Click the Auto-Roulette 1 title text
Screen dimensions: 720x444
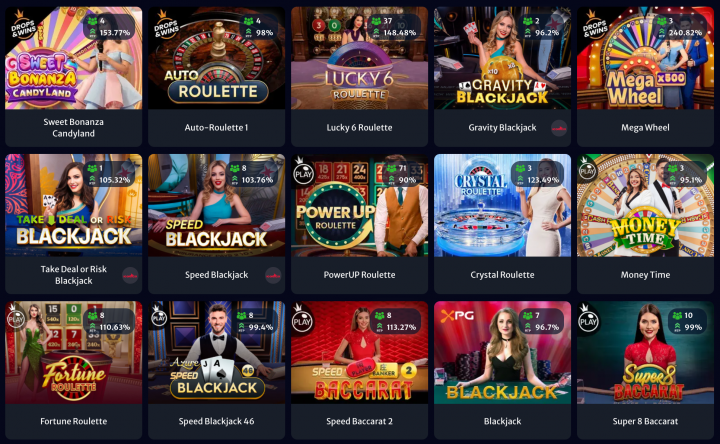click(x=216, y=128)
